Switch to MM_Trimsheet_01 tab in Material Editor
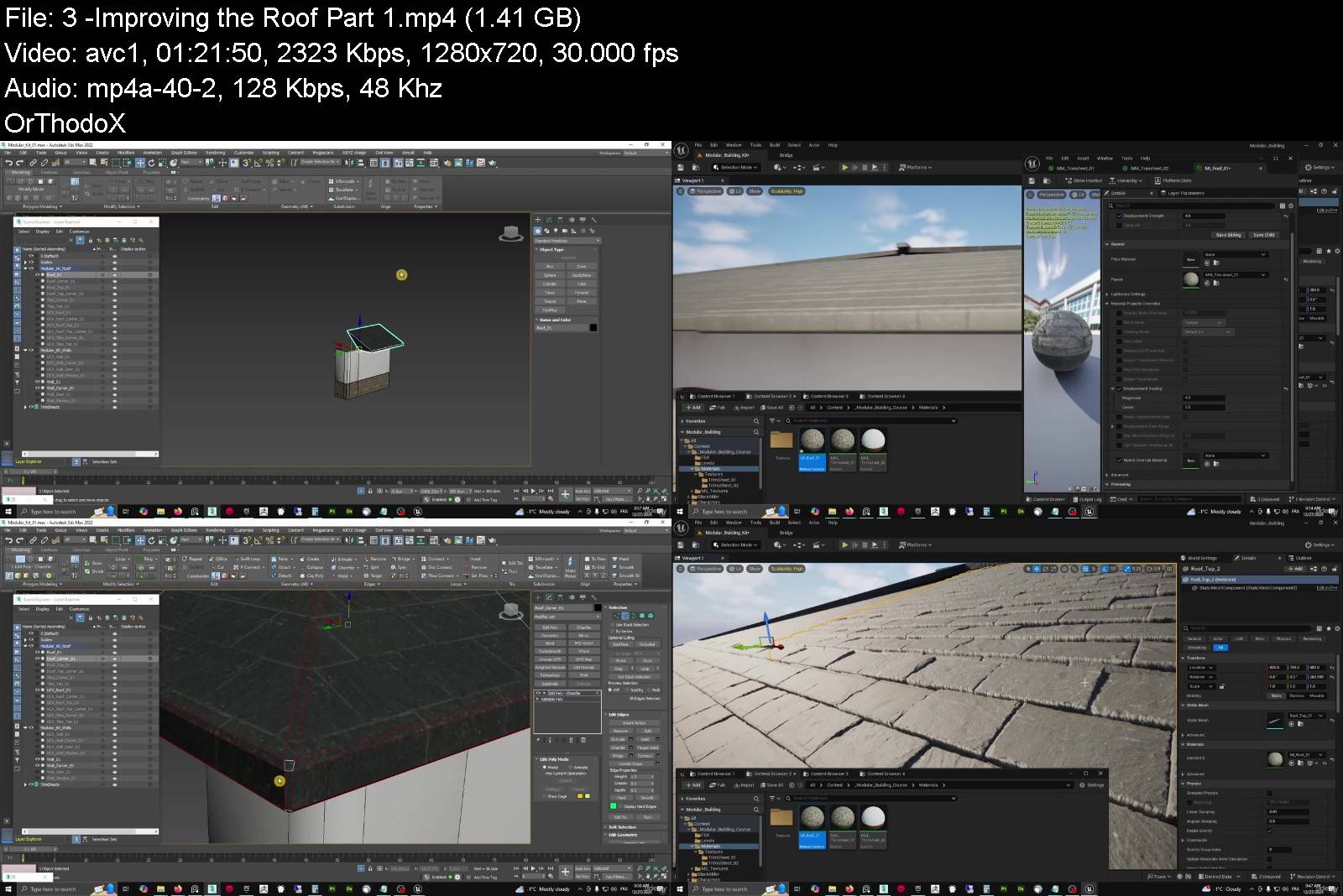The height and width of the screenshot is (896, 1343). pyautogui.click(x=1070, y=168)
